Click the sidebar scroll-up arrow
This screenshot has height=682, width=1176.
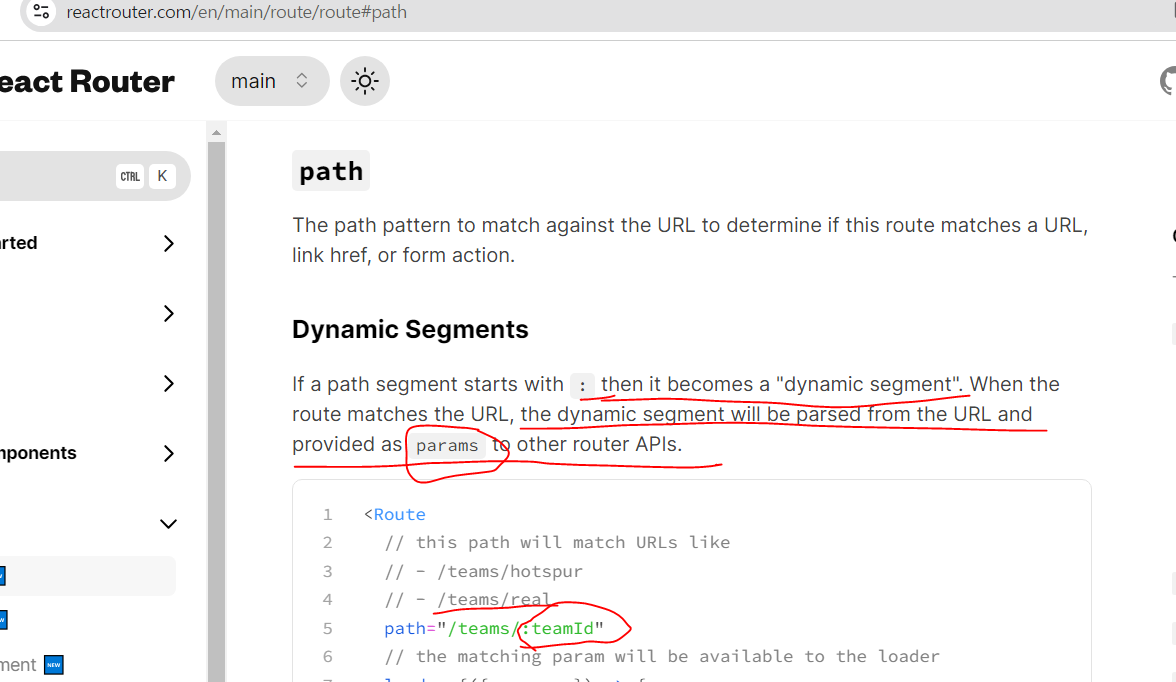point(216,133)
